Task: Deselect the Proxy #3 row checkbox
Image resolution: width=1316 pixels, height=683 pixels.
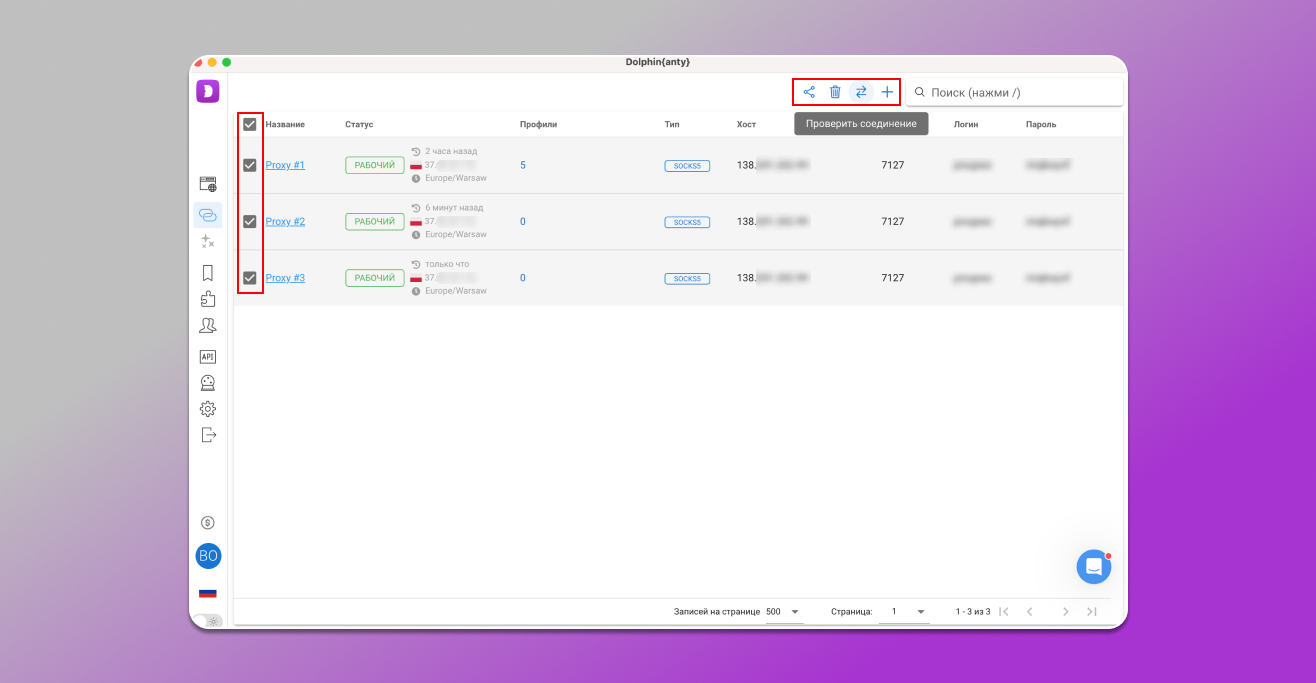Action: [x=250, y=278]
